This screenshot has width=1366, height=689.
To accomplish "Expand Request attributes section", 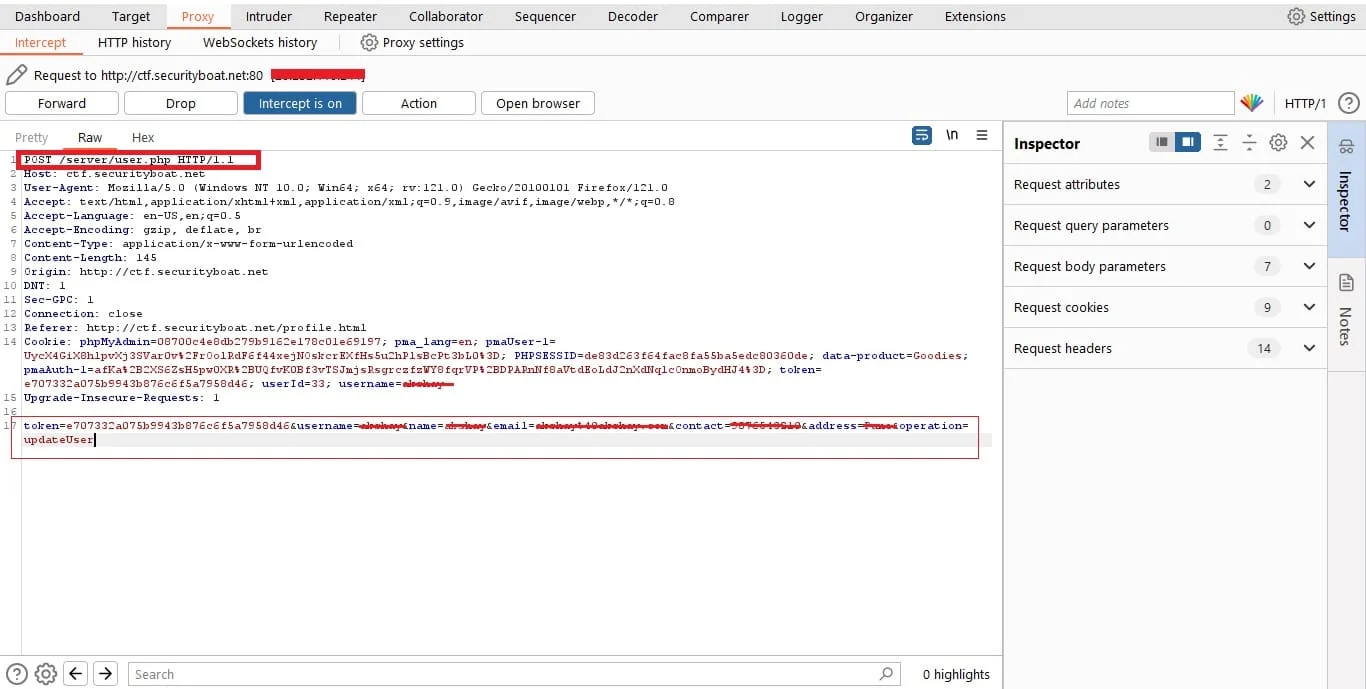I will click(x=1309, y=184).
